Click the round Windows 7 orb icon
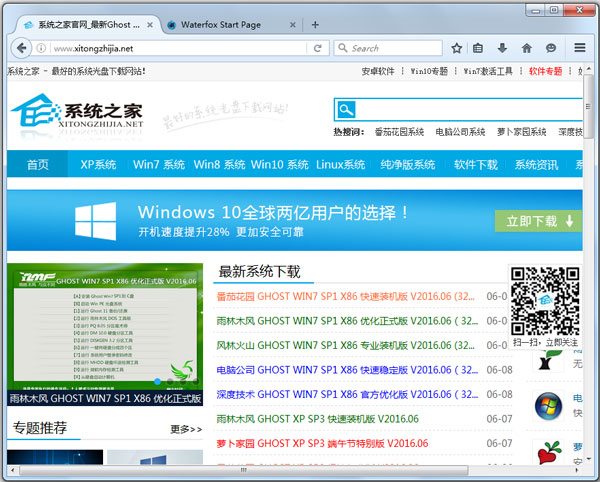 (548, 406)
